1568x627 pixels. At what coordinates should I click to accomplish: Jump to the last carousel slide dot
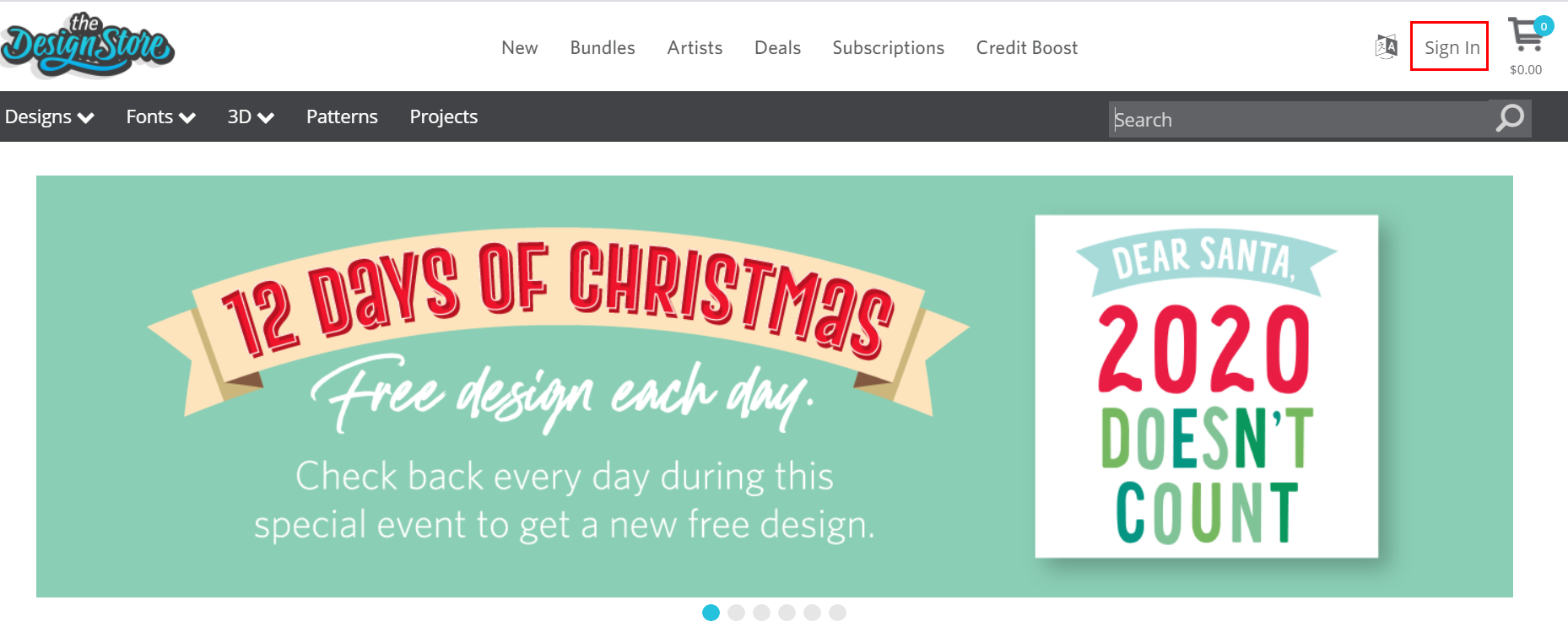[837, 613]
